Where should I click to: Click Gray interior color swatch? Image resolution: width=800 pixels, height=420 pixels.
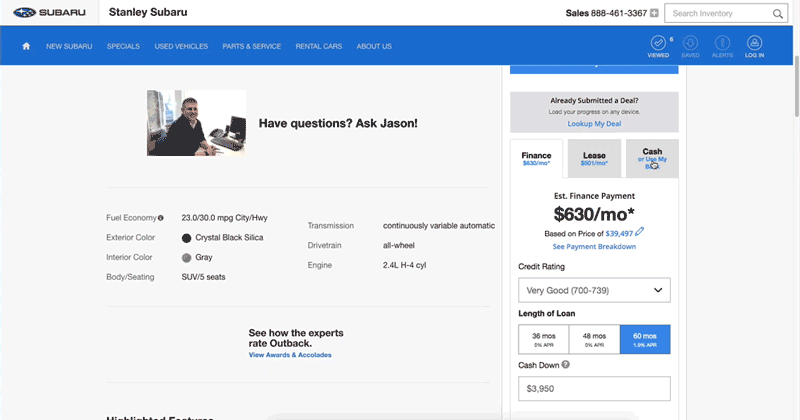(x=186, y=258)
